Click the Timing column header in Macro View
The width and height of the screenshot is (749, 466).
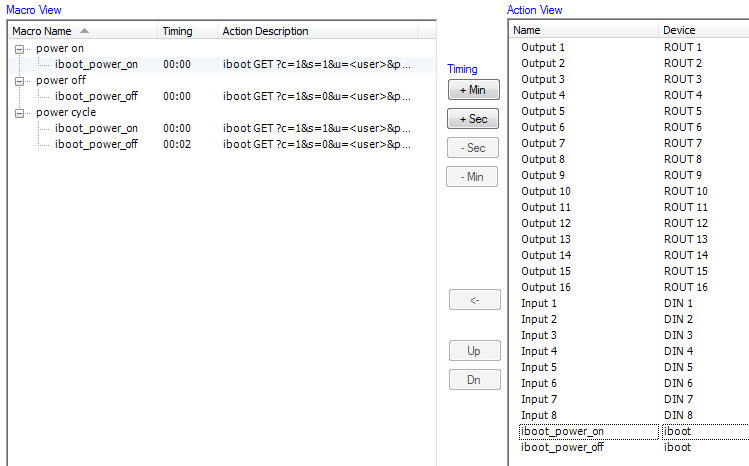point(187,31)
